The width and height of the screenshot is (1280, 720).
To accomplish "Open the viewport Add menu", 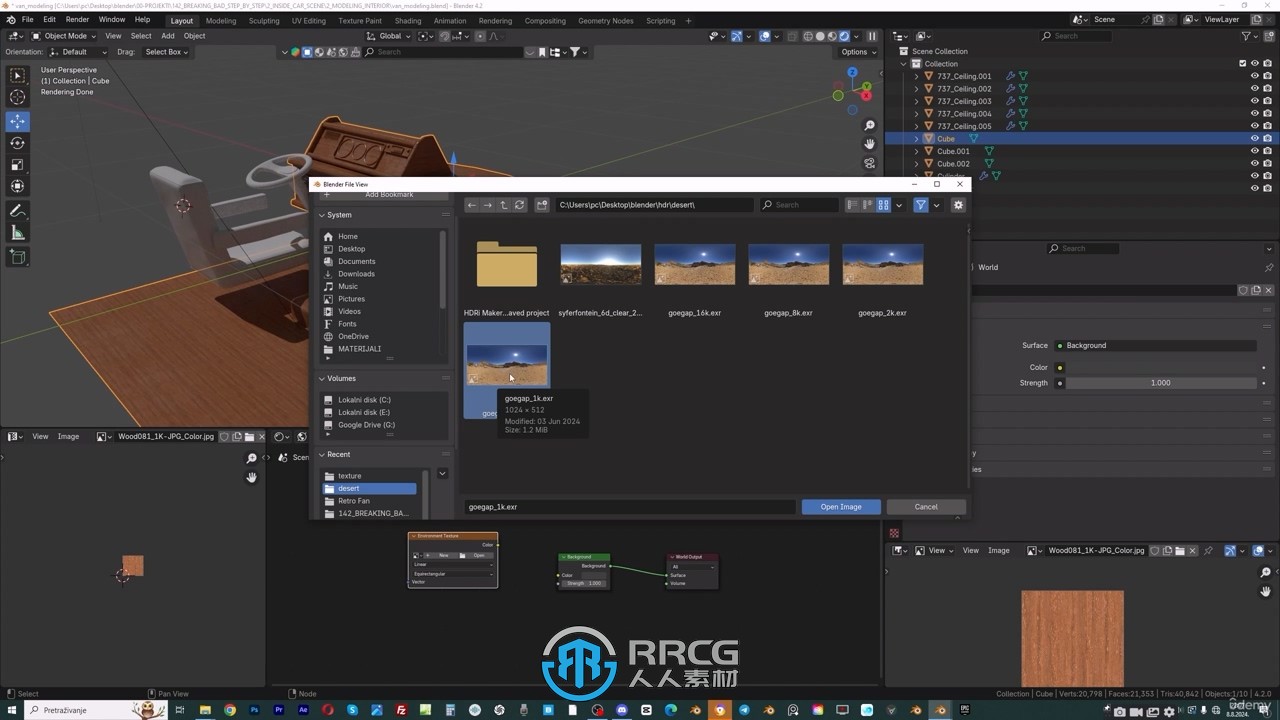I will click(168, 36).
